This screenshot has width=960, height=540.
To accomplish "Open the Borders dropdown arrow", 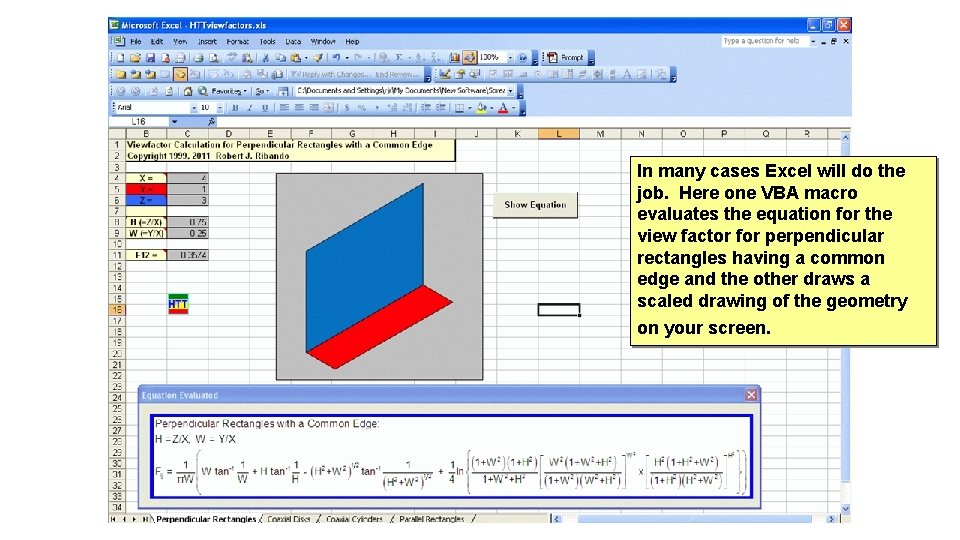I will (x=470, y=108).
